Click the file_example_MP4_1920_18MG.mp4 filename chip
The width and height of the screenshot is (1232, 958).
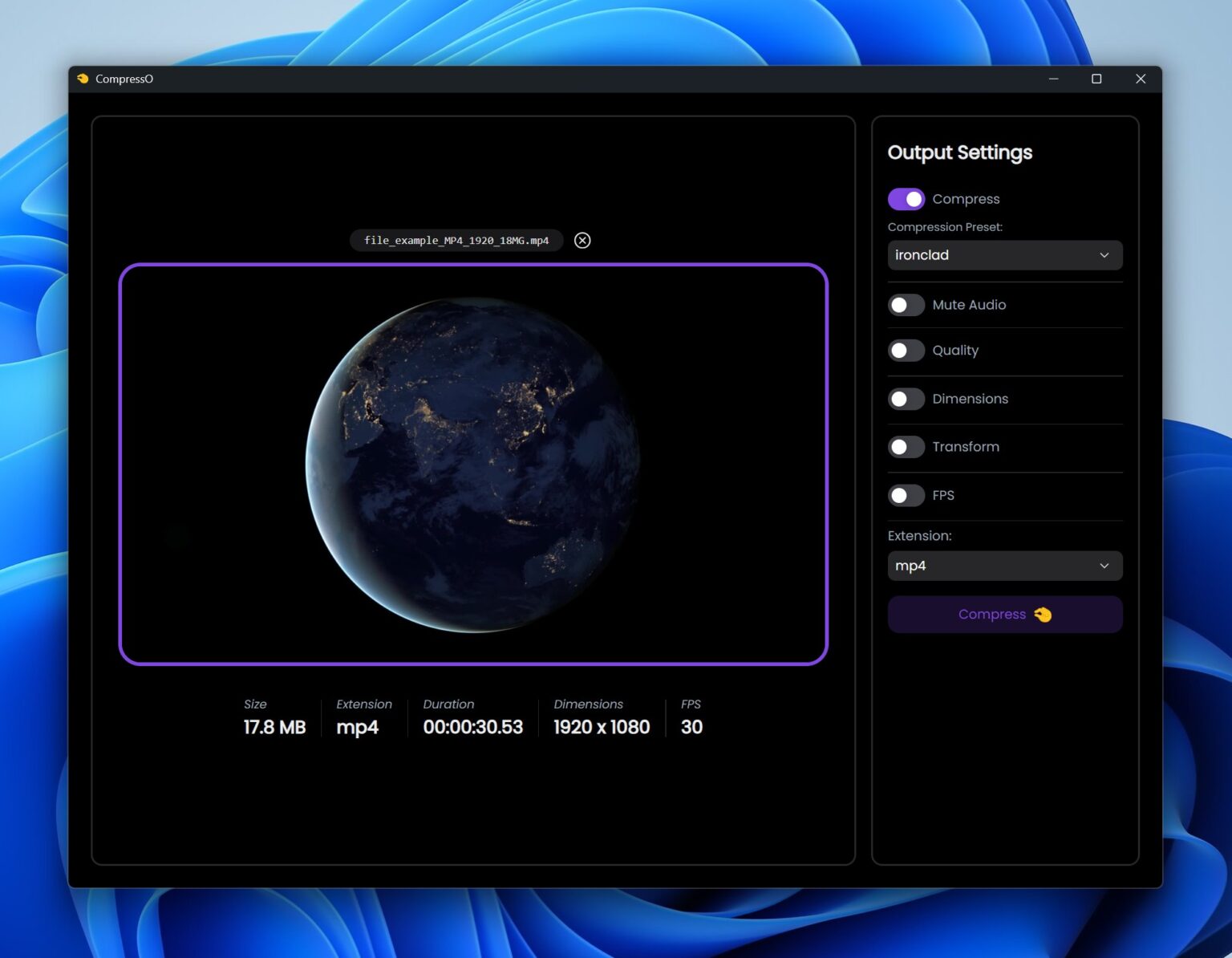(x=456, y=241)
